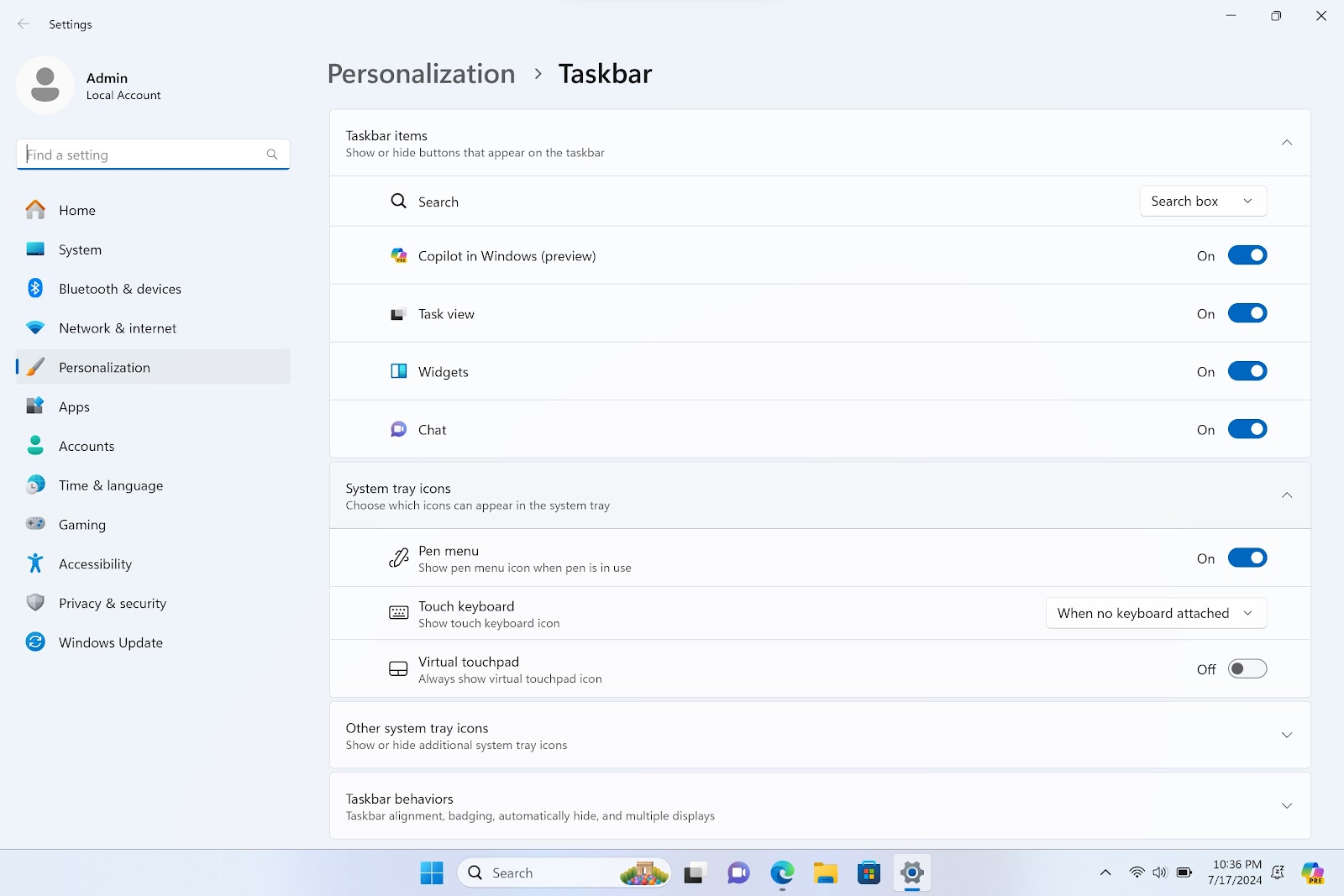Click the 'Windows Update' label in sidebar
Viewport: 1344px width, 896px height.
[x=111, y=642]
